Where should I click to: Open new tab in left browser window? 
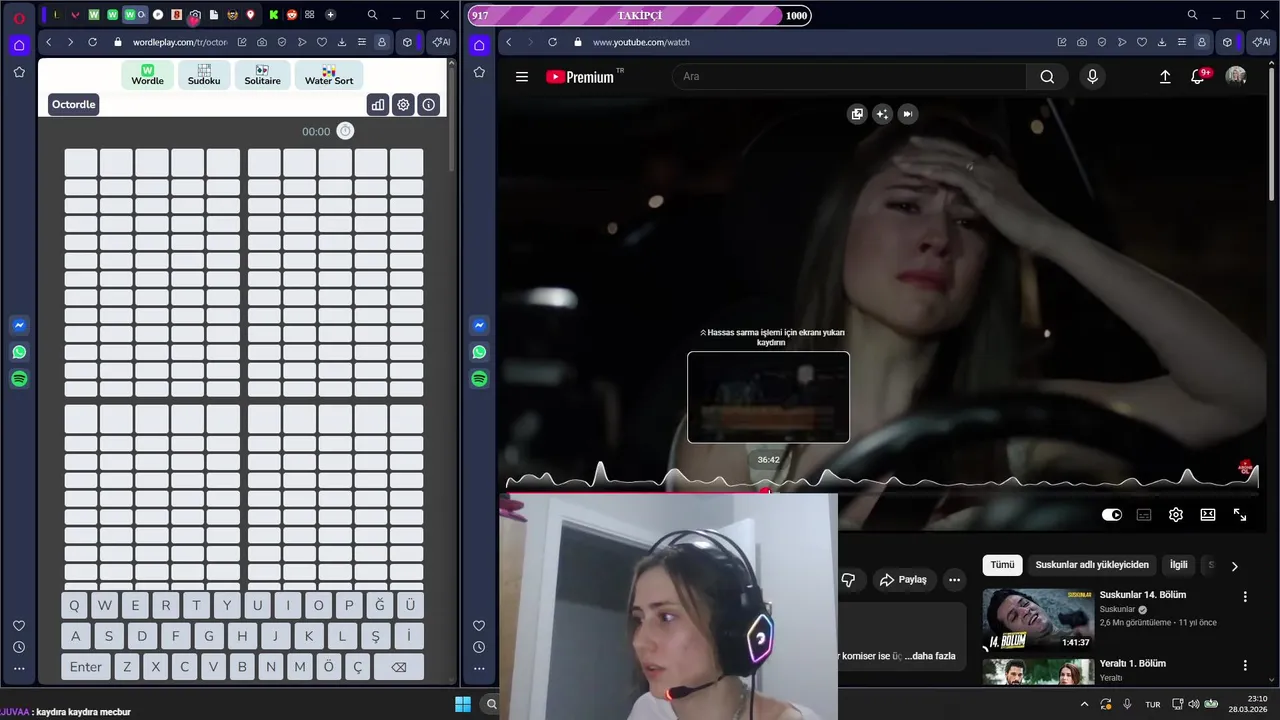coord(330,15)
